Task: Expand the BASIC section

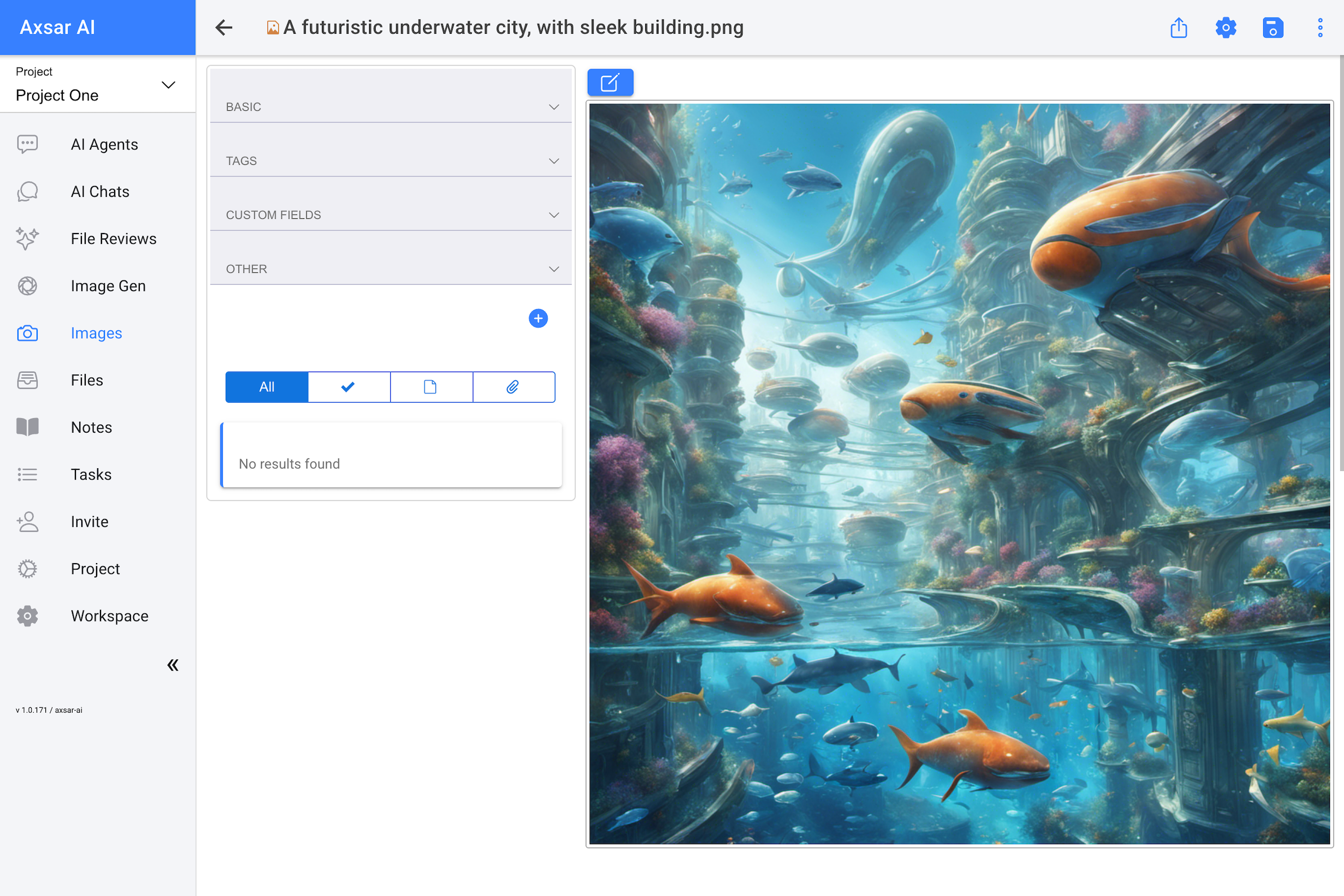Action: tap(390, 107)
